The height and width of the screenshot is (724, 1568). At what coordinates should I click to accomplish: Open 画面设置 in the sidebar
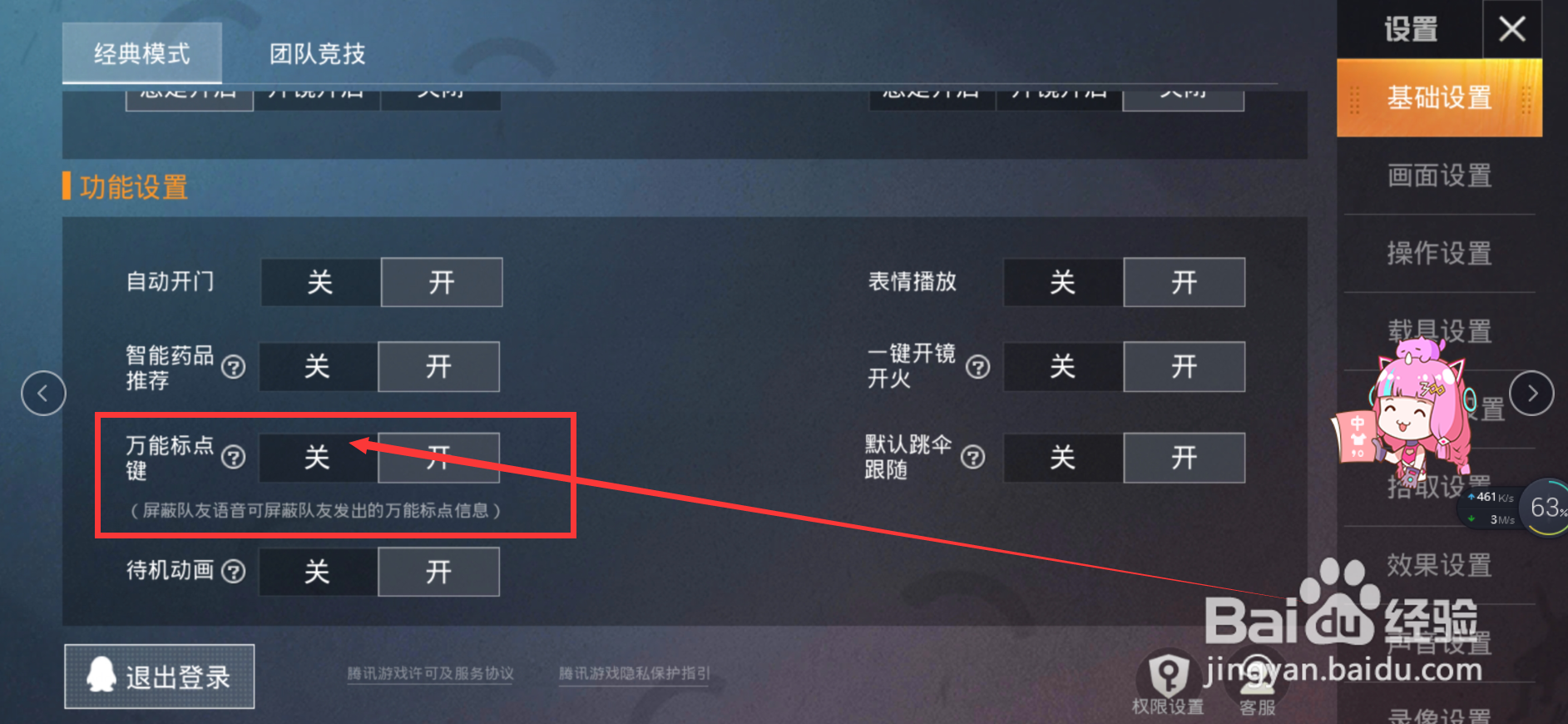tap(1439, 176)
